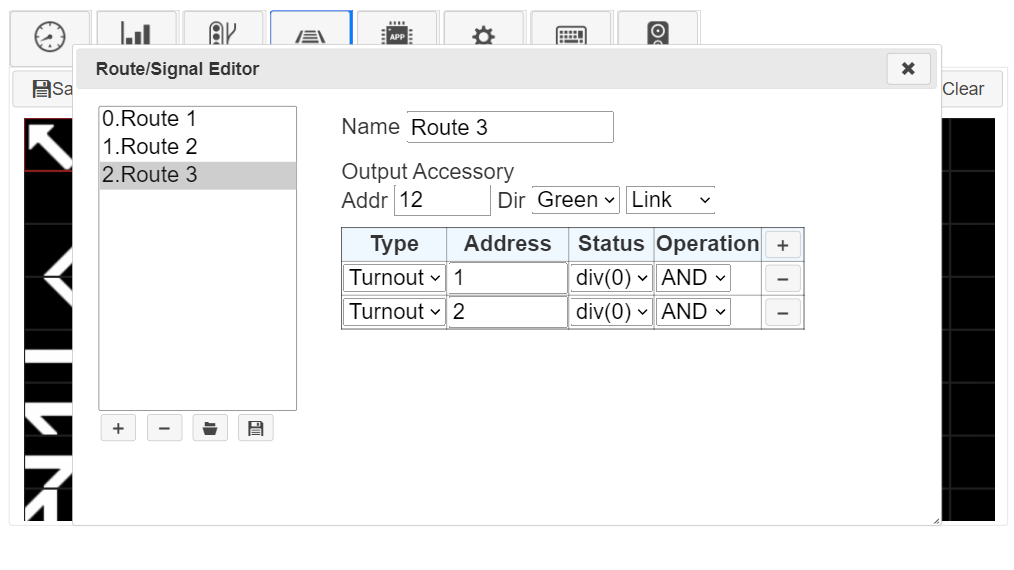
Task: Select Route 2 in the list
Action: click(x=197, y=147)
